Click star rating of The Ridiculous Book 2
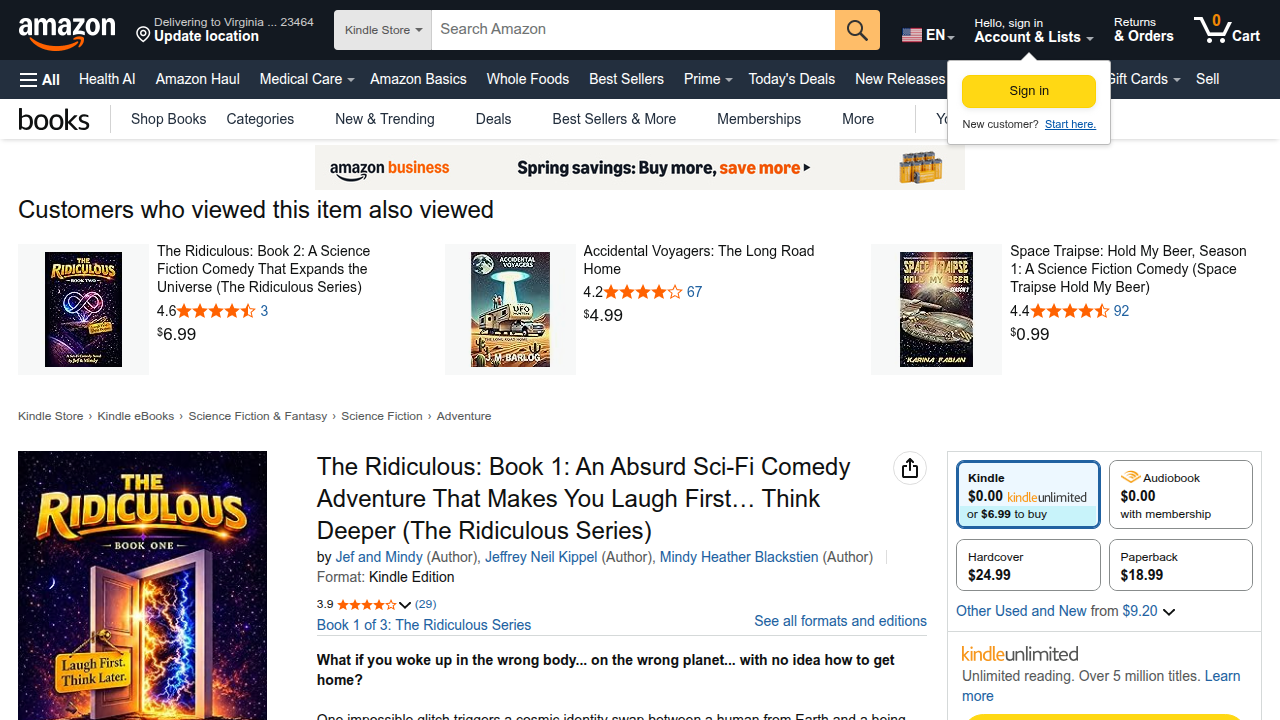 click(x=216, y=311)
